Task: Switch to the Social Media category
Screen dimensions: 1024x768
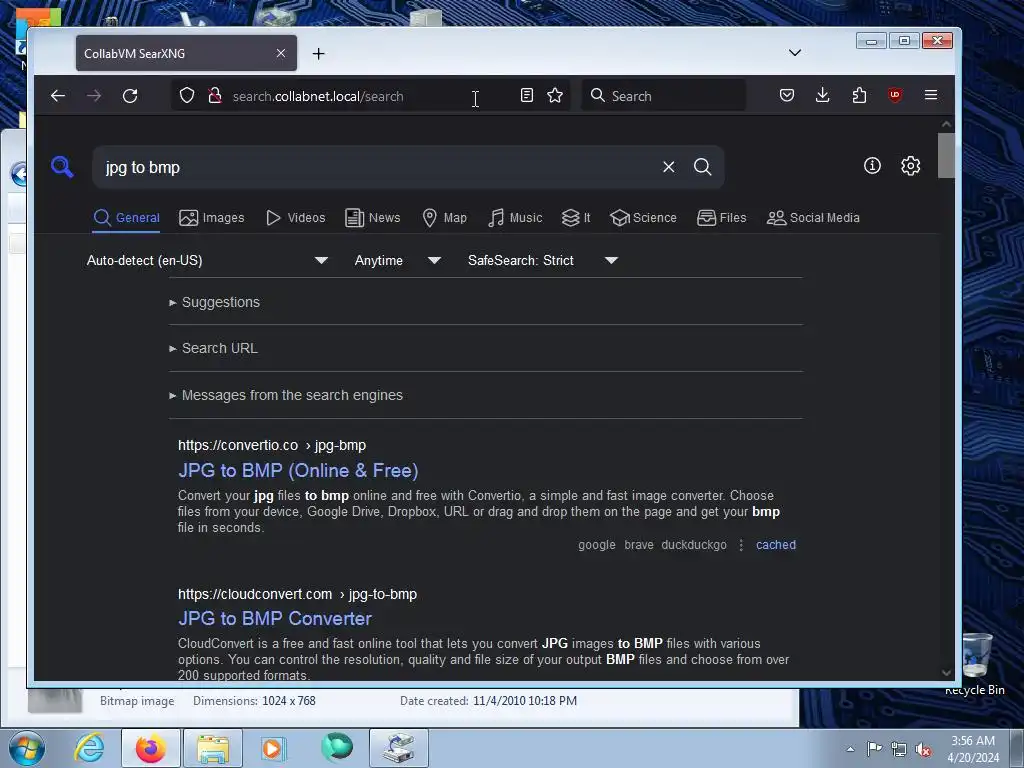Action: click(x=813, y=217)
